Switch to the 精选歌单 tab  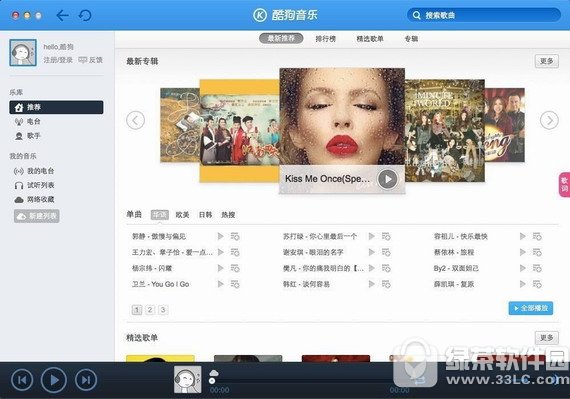(370, 39)
